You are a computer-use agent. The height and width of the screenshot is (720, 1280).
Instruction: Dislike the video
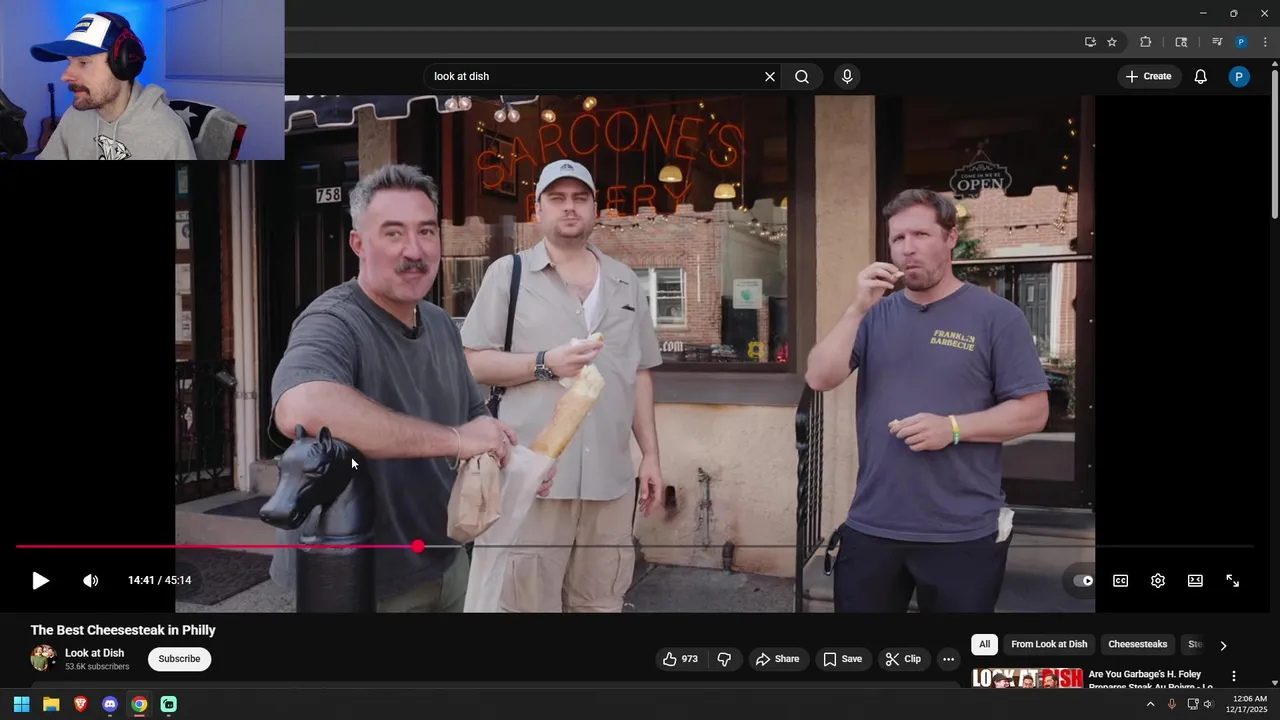pos(725,659)
